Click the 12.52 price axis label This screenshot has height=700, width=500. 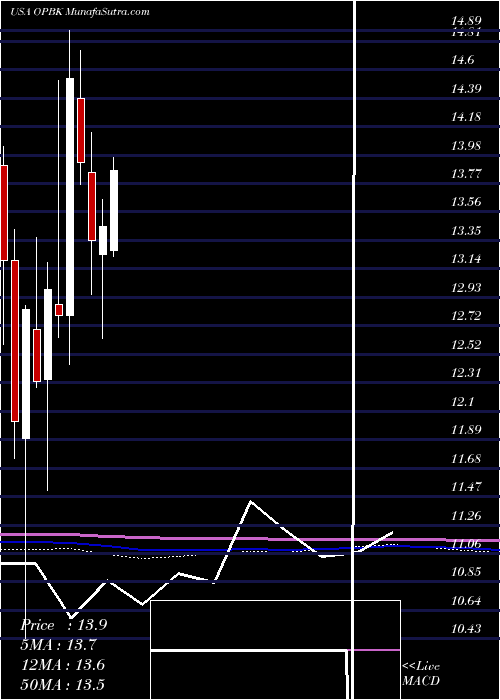pyautogui.click(x=466, y=344)
